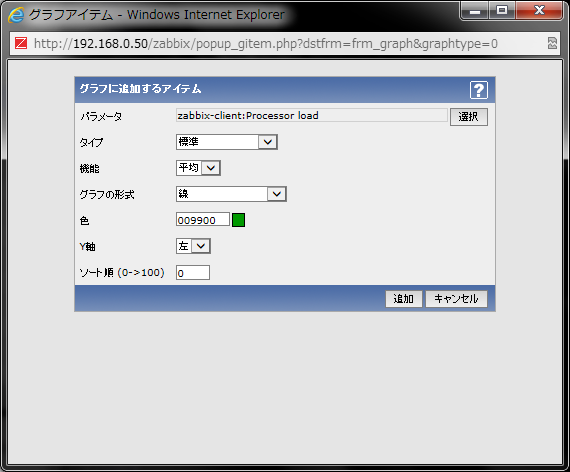
Task: Click the help question mark icon
Action: (x=478, y=90)
